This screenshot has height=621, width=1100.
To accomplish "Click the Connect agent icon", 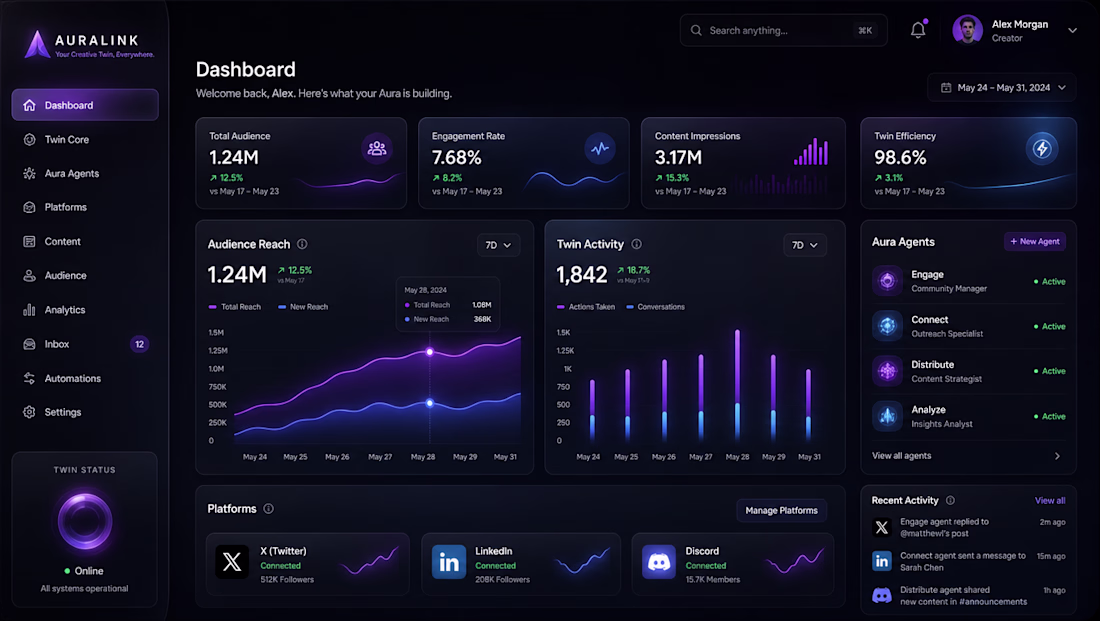I will [x=887, y=326].
